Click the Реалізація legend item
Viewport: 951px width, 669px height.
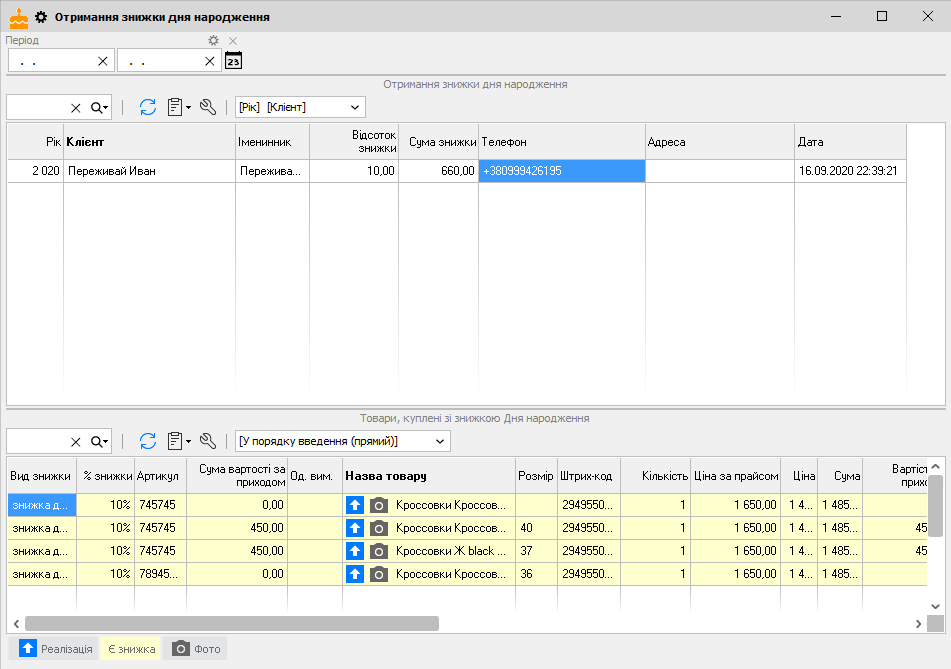coord(57,649)
